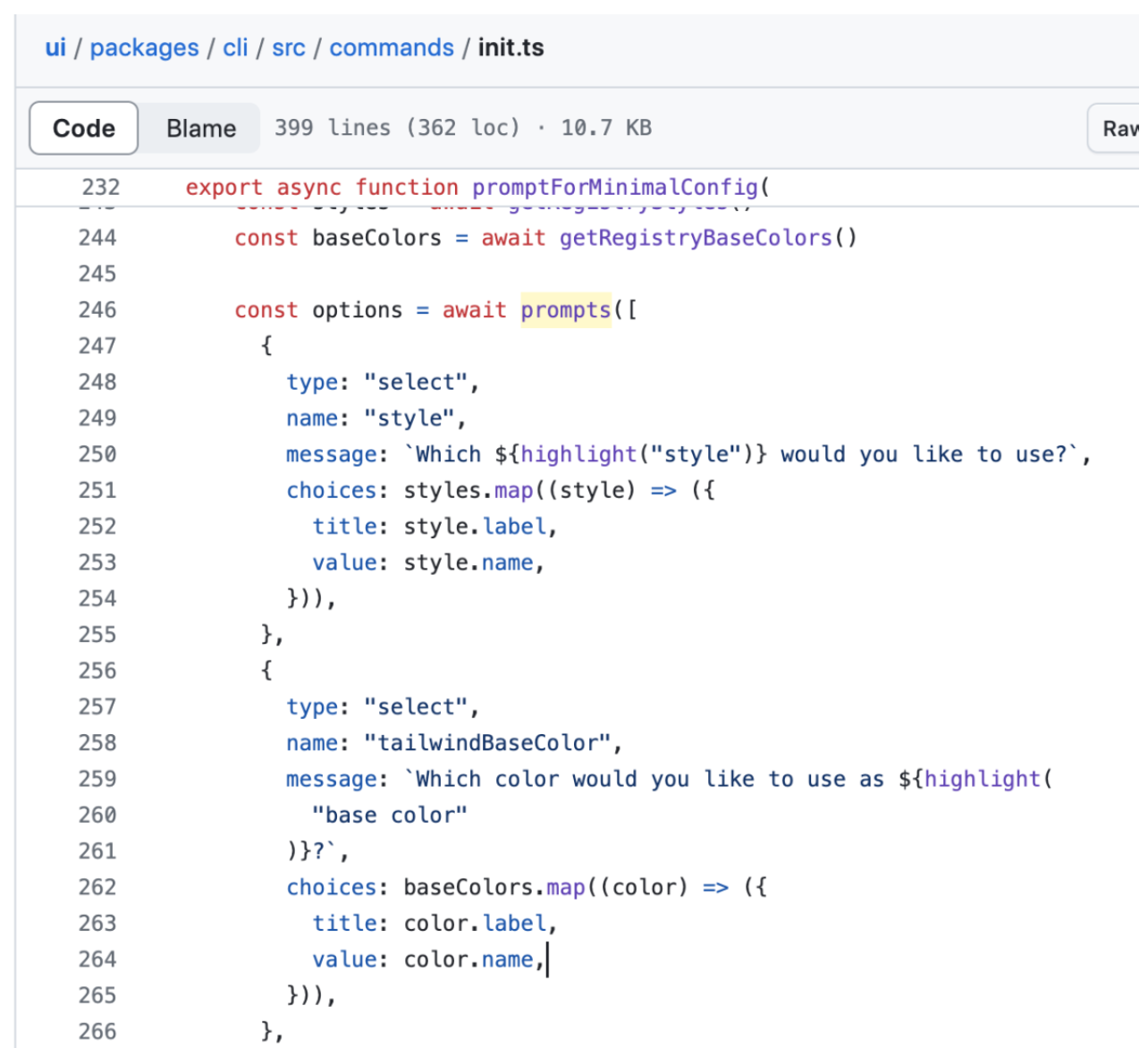Click the "base color" string on line 260
1148x1048 pixels.
coord(390,816)
